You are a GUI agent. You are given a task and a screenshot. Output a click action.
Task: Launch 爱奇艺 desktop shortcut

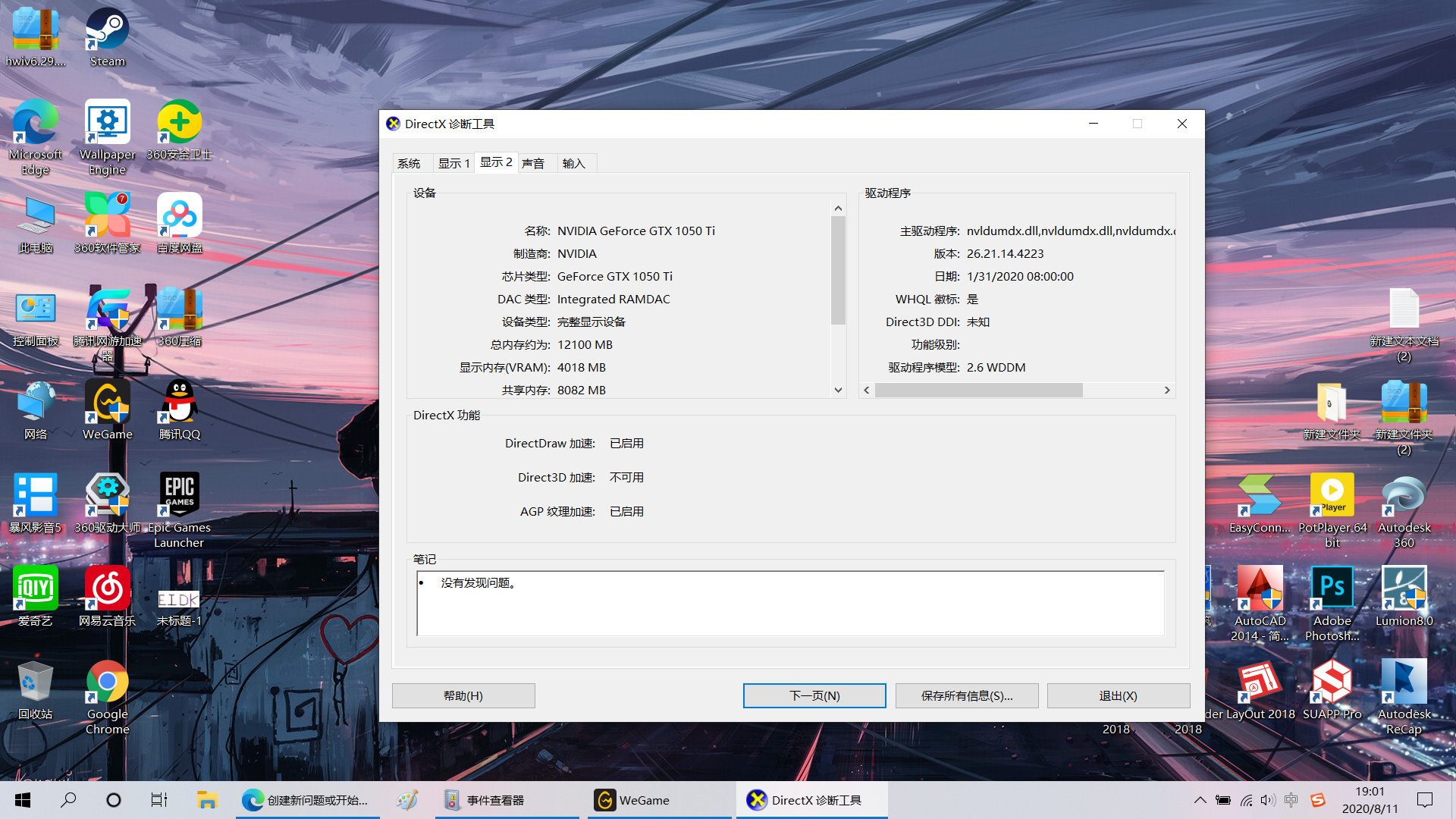click(x=36, y=597)
